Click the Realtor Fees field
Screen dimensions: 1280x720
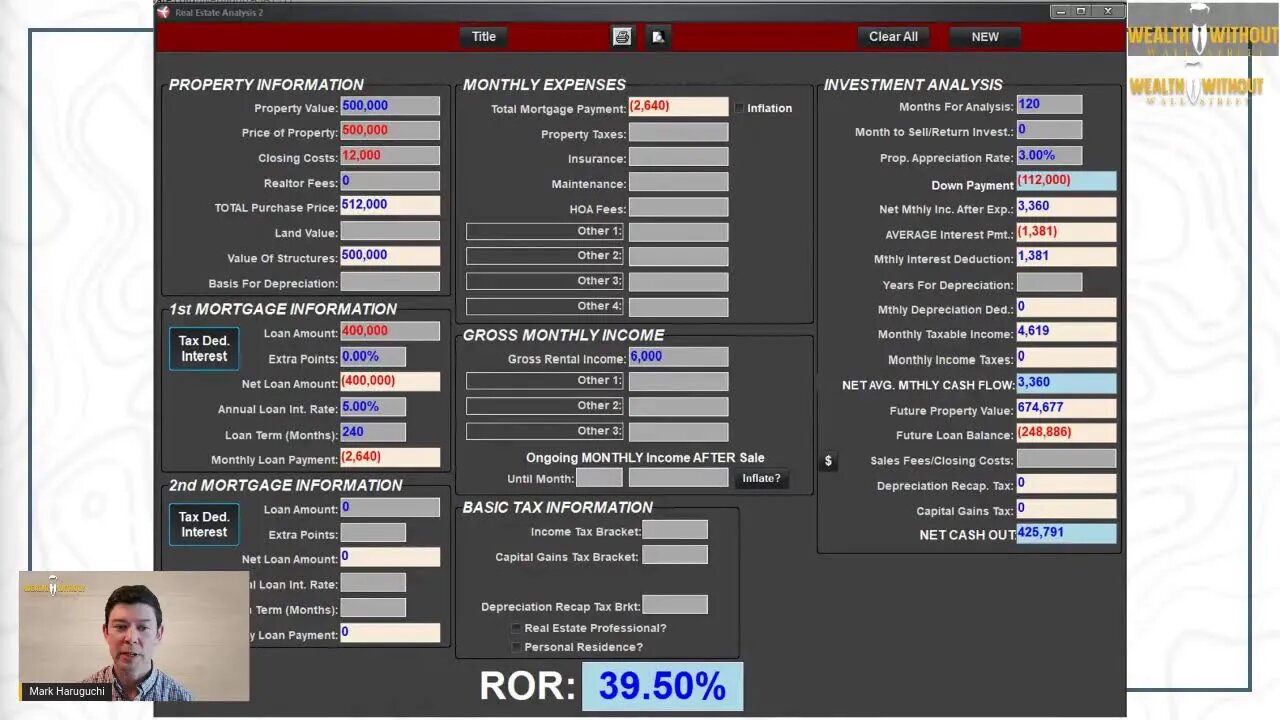click(x=390, y=181)
